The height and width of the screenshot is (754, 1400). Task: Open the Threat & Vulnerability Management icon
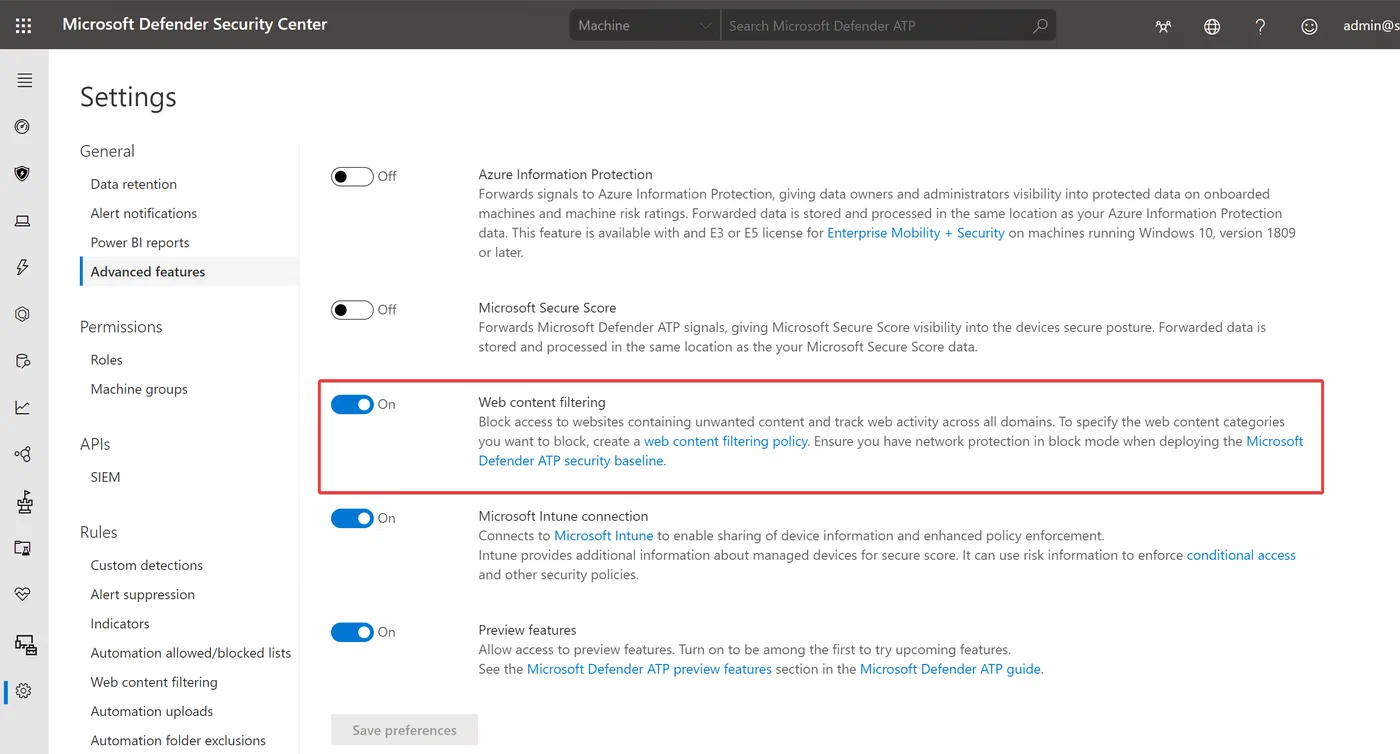(23, 501)
